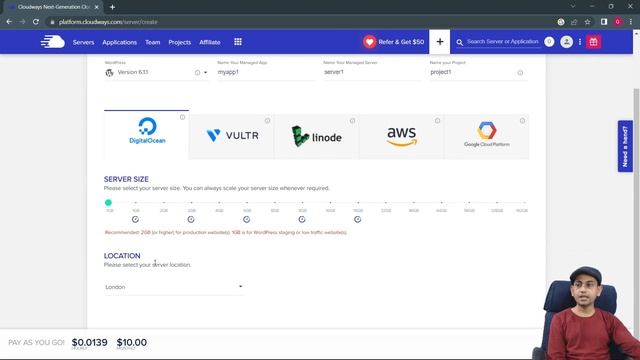Open the Affiliate menu item
The width and height of the screenshot is (640, 360).
click(x=210, y=42)
